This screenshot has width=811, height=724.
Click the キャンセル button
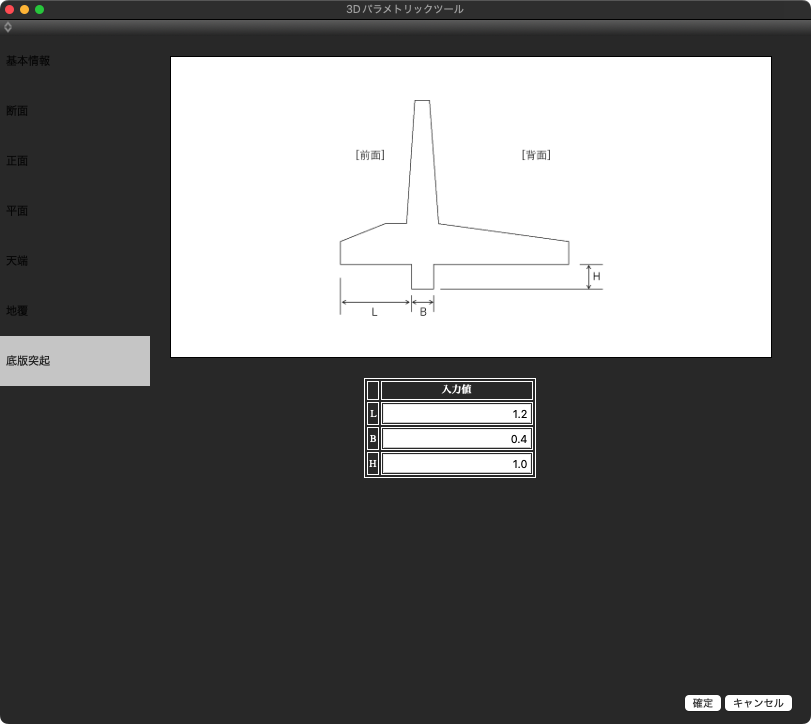pyautogui.click(x=758, y=703)
